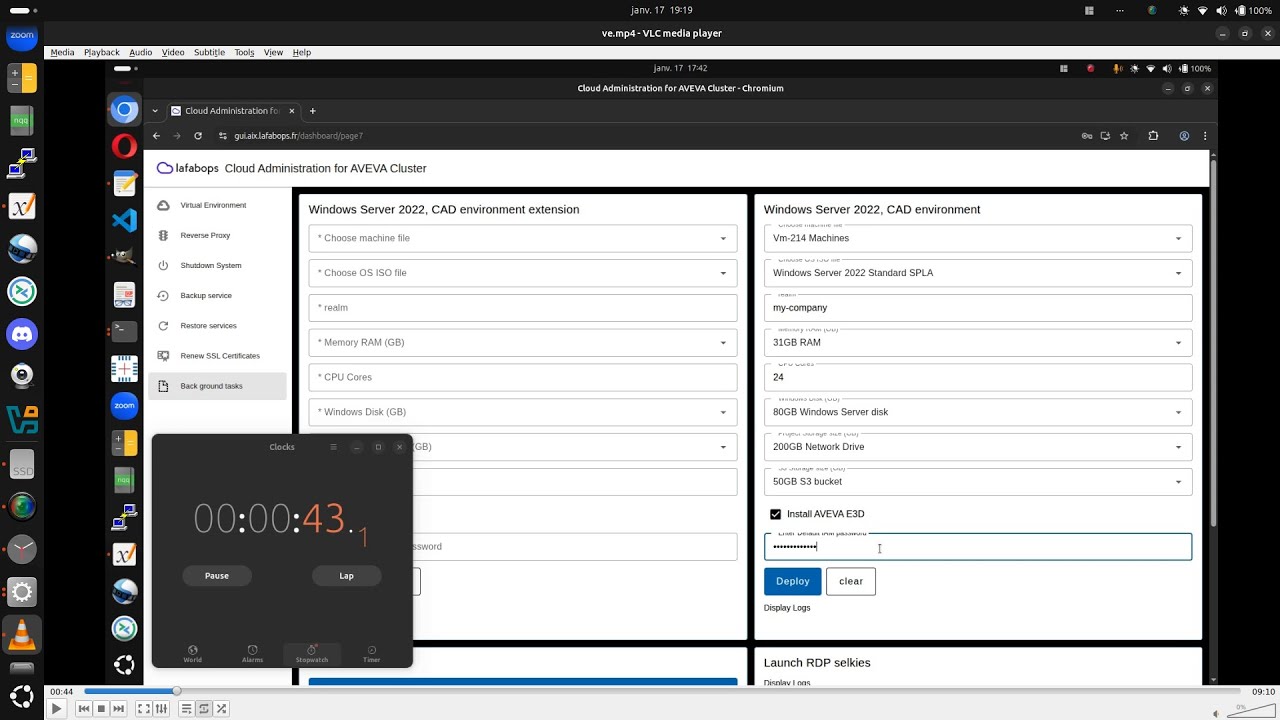Click the clear button beside Deploy

click(851, 581)
